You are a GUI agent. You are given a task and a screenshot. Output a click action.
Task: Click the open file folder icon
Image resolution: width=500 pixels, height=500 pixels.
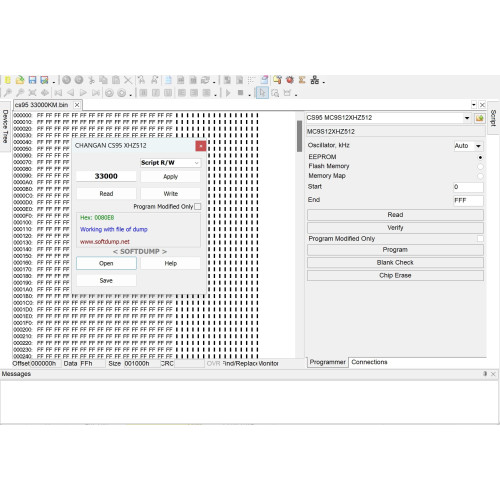click(20, 80)
